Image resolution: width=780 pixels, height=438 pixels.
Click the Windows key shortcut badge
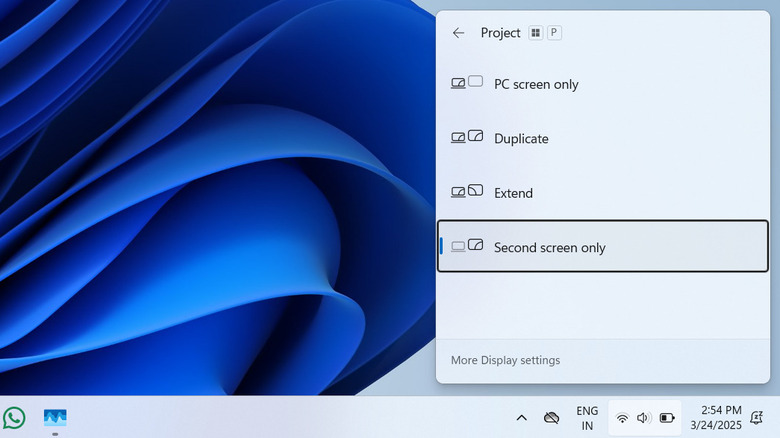point(536,33)
